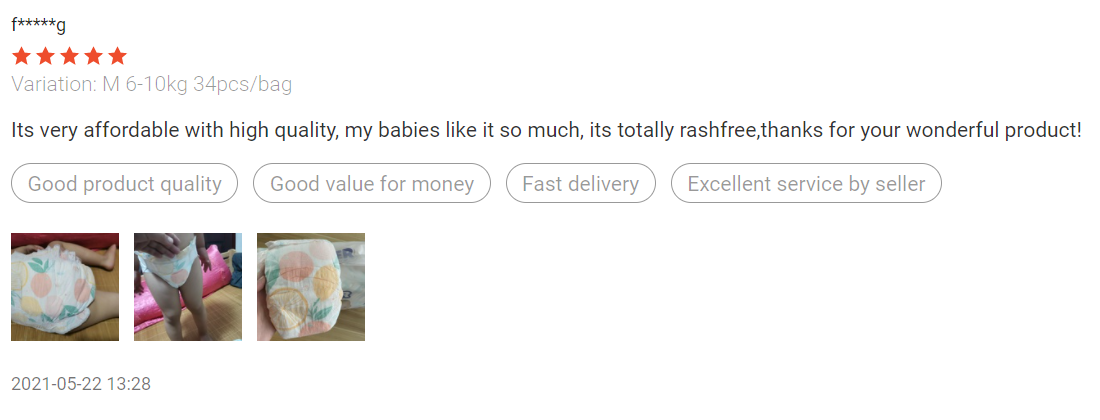Click the fourth rating star

click(93, 56)
